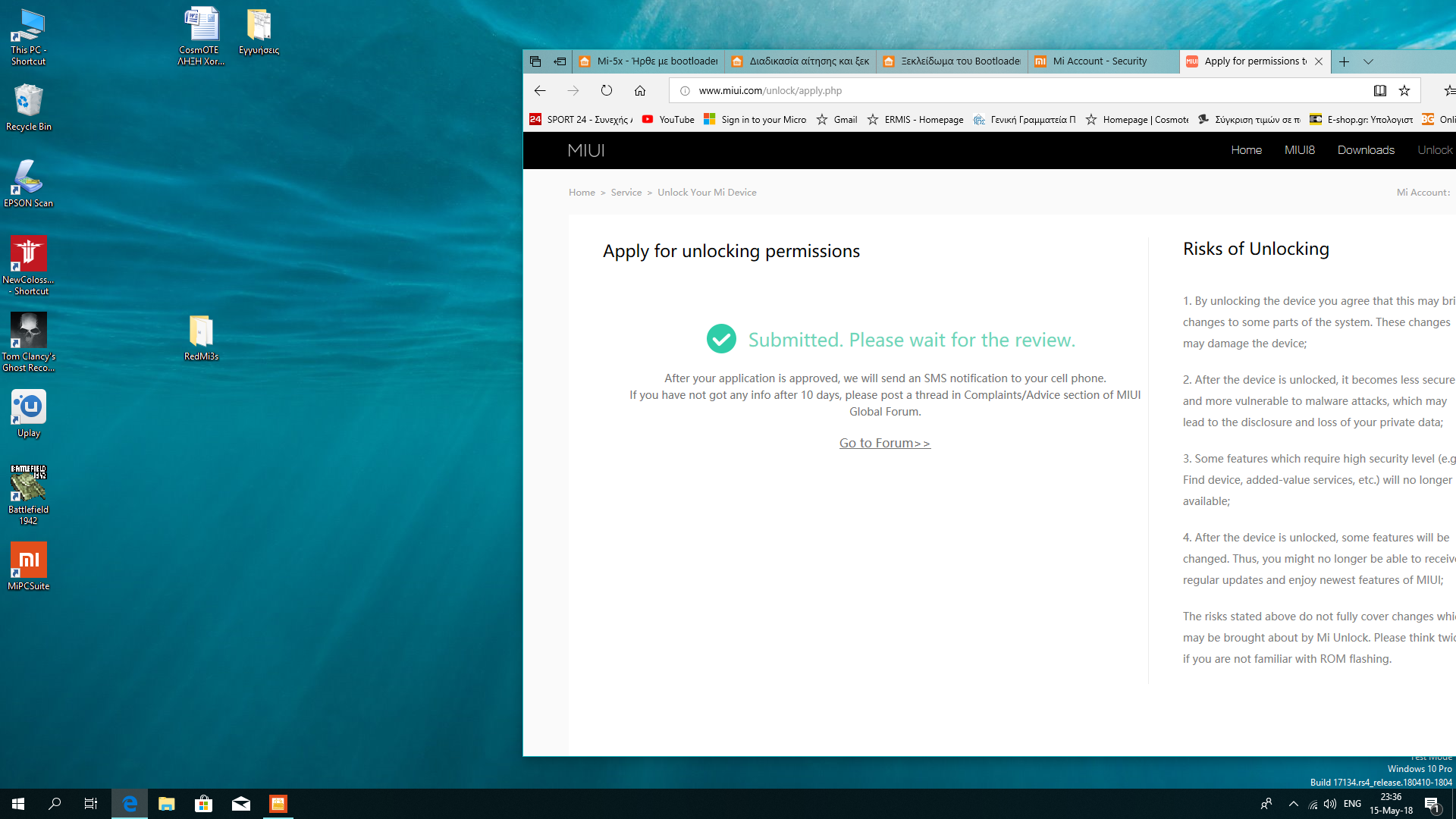
Task: Open Microsoft Store from the taskbar
Action: click(203, 804)
